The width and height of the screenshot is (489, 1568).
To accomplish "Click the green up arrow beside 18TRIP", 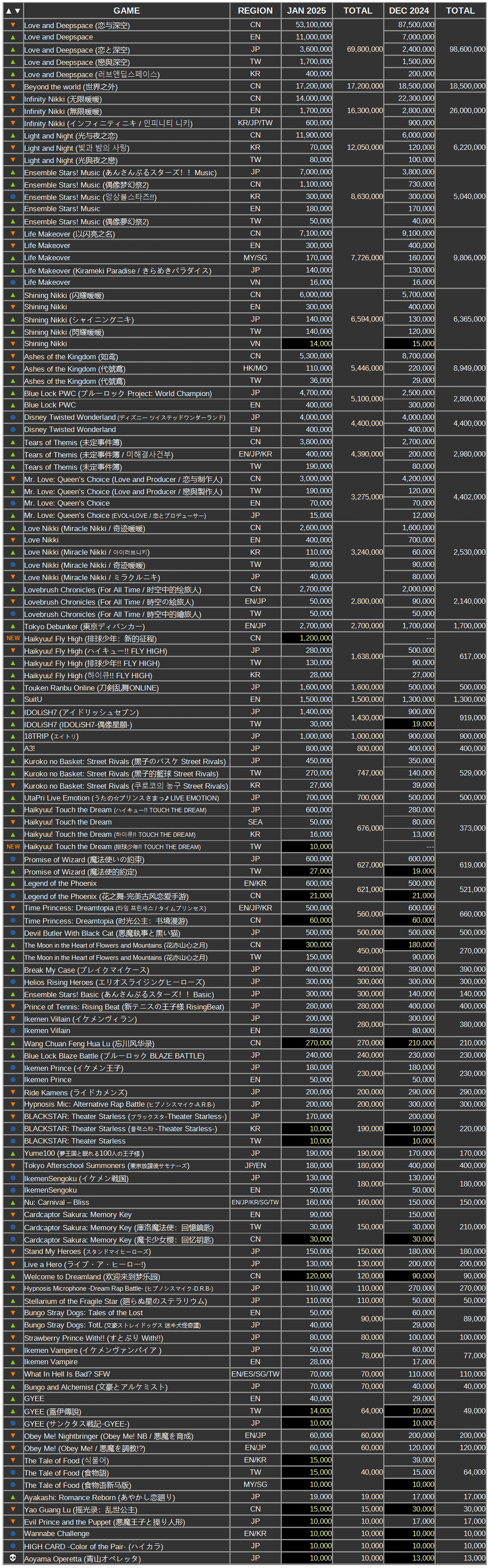I will (x=13, y=736).
